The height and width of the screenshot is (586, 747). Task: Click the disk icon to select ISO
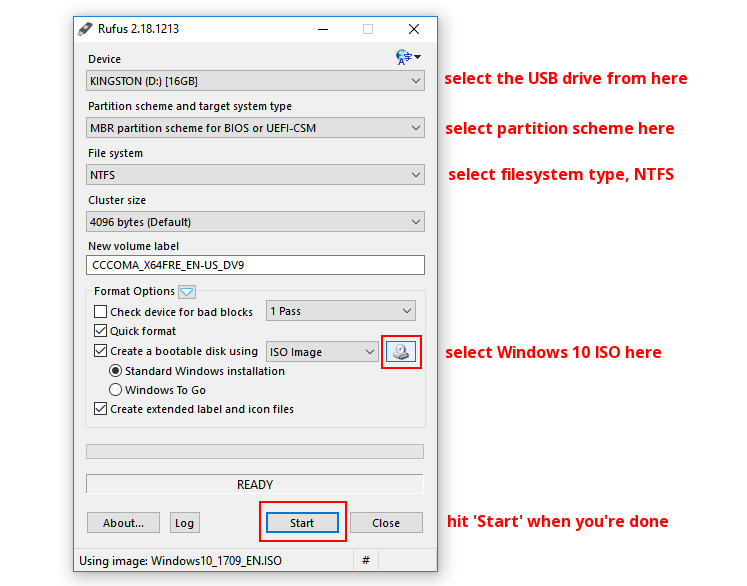pos(401,352)
